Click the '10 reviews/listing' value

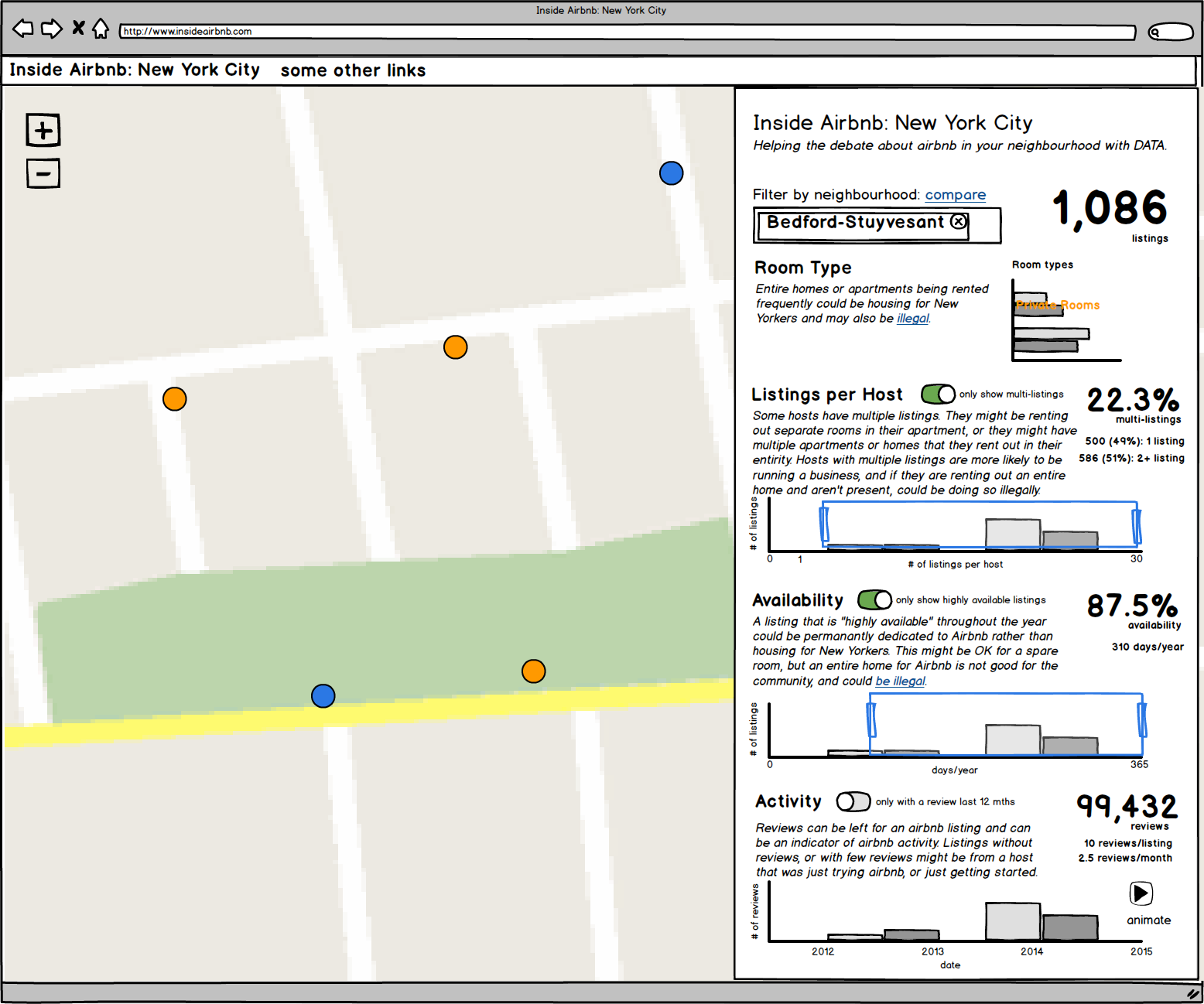[x=1127, y=844]
